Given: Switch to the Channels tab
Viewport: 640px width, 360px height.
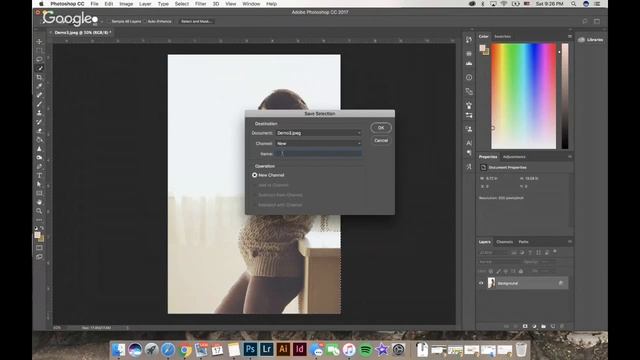Looking at the screenshot, I should tap(504, 242).
